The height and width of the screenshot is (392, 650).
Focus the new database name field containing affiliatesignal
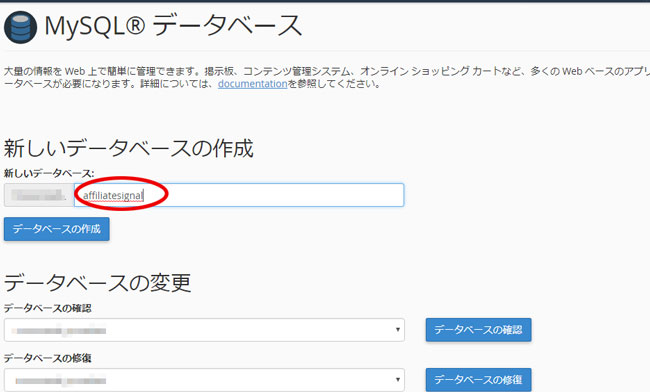pos(239,195)
